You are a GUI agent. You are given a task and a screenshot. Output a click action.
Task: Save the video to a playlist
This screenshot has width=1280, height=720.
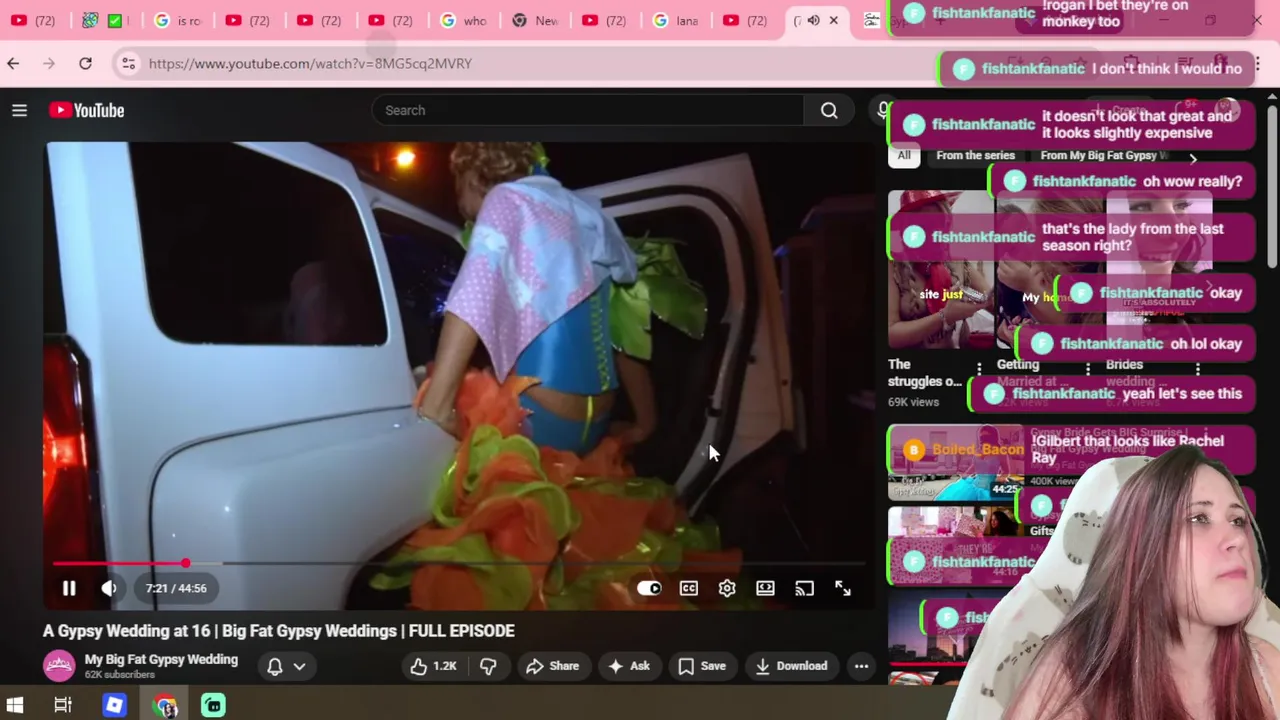pos(701,666)
